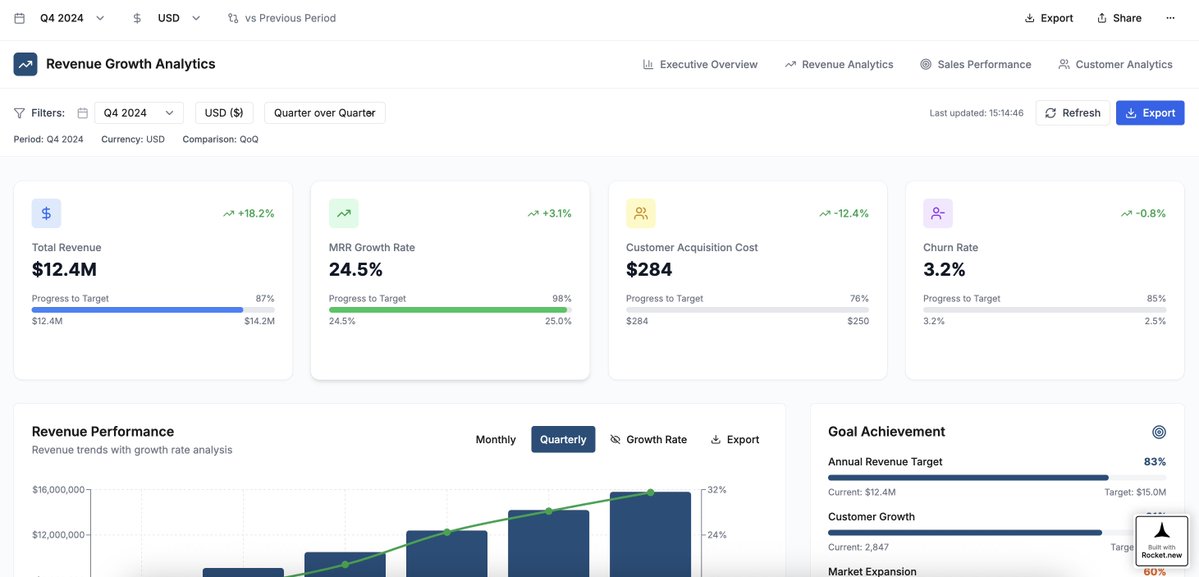The width and height of the screenshot is (1199, 577).
Task: Click the Revenue Growth Analytics title
Action: coord(131,64)
